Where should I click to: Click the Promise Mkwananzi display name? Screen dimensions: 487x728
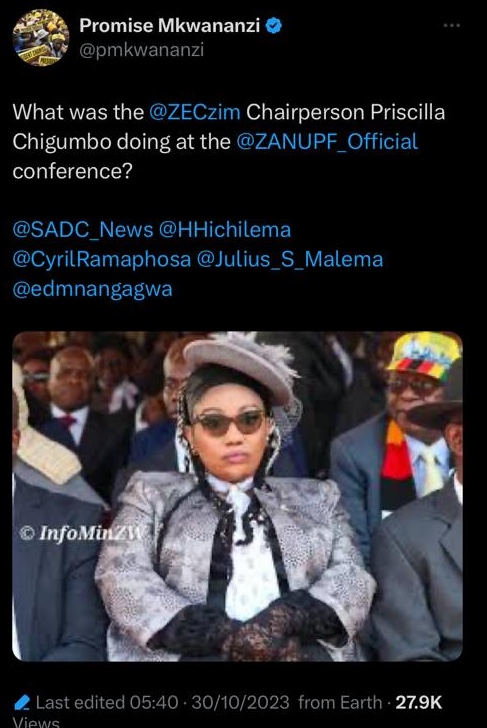(x=169, y=26)
